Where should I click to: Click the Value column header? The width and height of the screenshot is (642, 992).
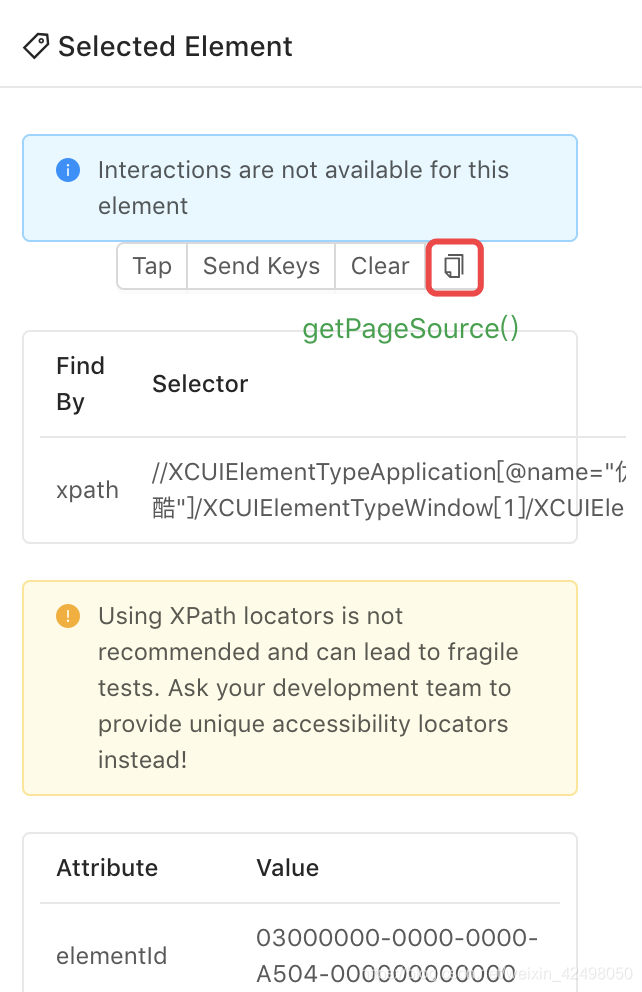[287, 868]
